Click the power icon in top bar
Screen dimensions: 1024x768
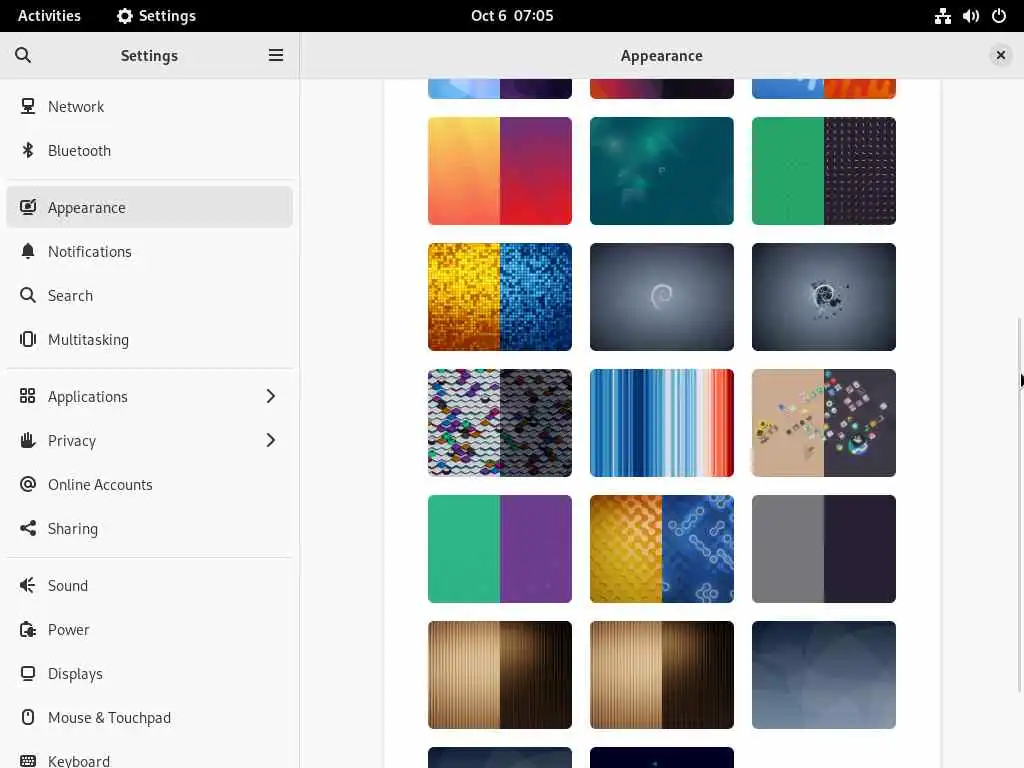(x=999, y=16)
